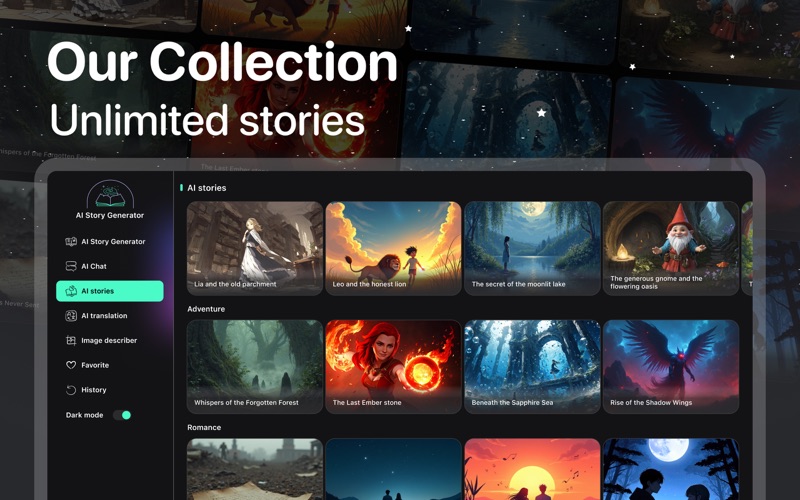Open the AI Chat menu item
This screenshot has height=500, width=800.
pos(110,266)
